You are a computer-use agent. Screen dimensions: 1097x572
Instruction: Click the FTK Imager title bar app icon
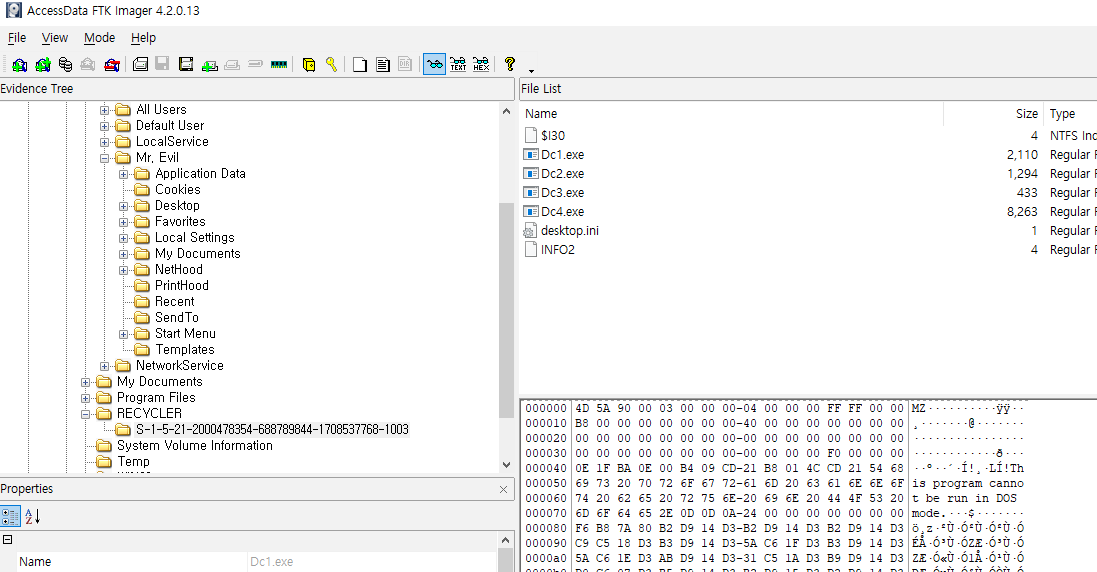13,10
